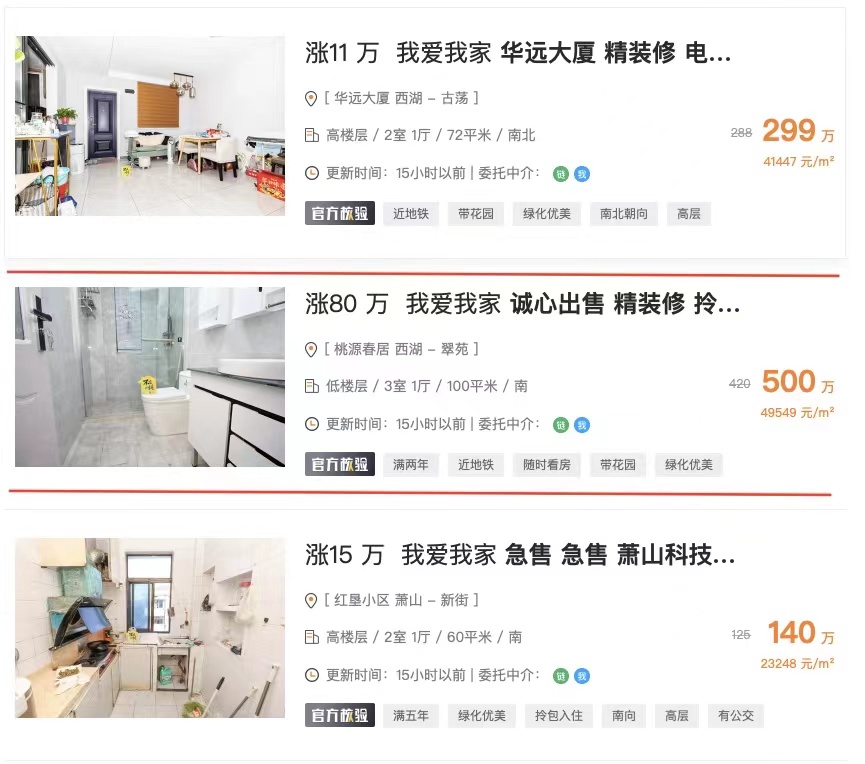Image resolution: width=865 pixels, height=764 pixels.
Task: Select the 近地铁 tag of 华远大厦 listing
Action: point(411,213)
